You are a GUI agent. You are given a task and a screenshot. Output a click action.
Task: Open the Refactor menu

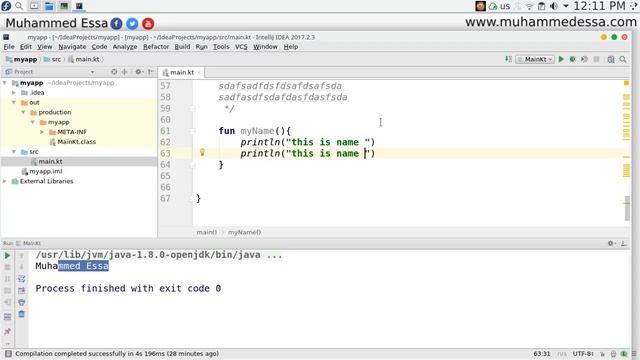[x=156, y=47]
